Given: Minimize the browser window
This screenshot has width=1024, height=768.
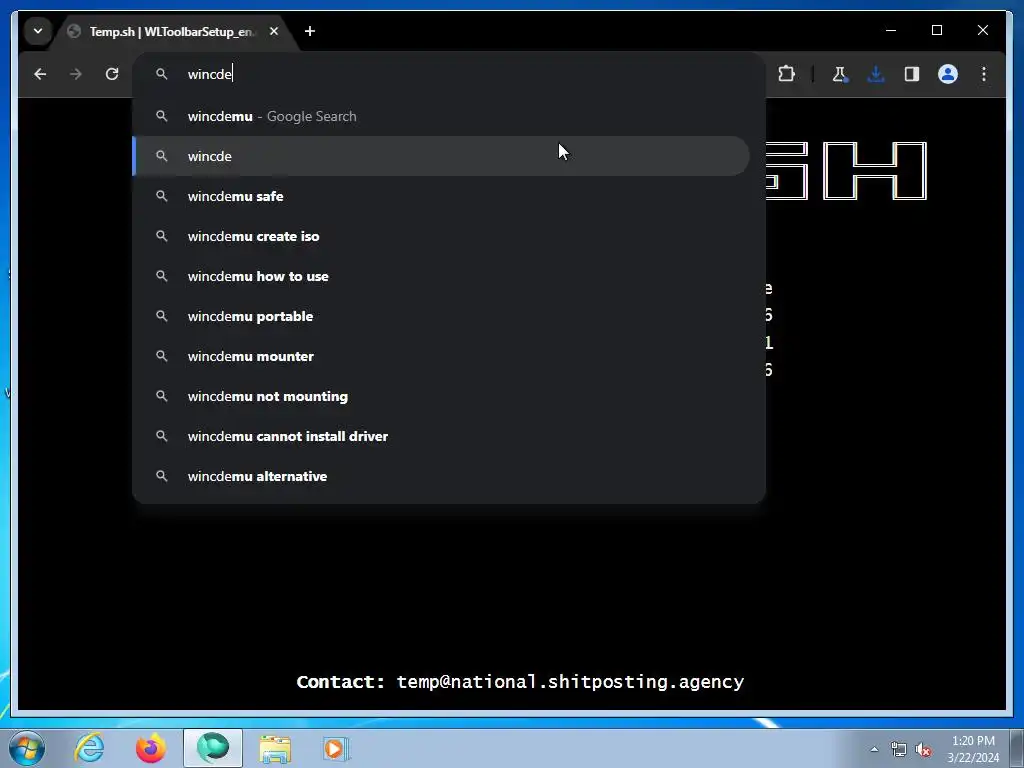Looking at the screenshot, I should tap(891, 30).
